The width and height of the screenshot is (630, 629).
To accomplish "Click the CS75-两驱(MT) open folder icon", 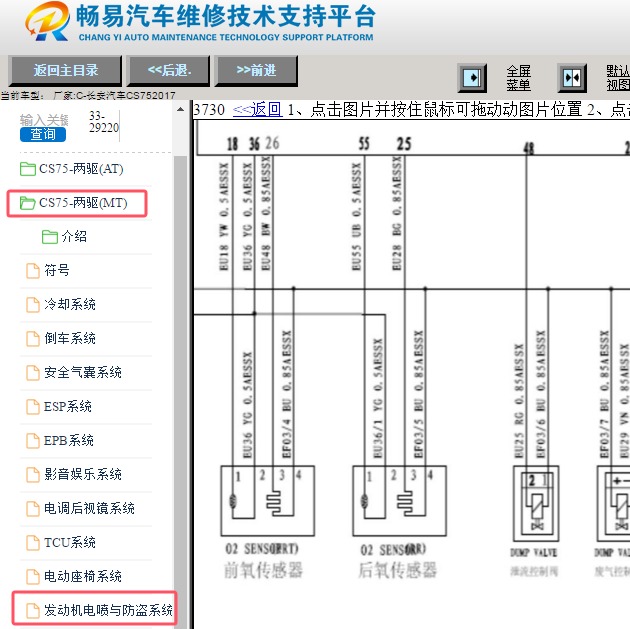I will (x=28, y=203).
